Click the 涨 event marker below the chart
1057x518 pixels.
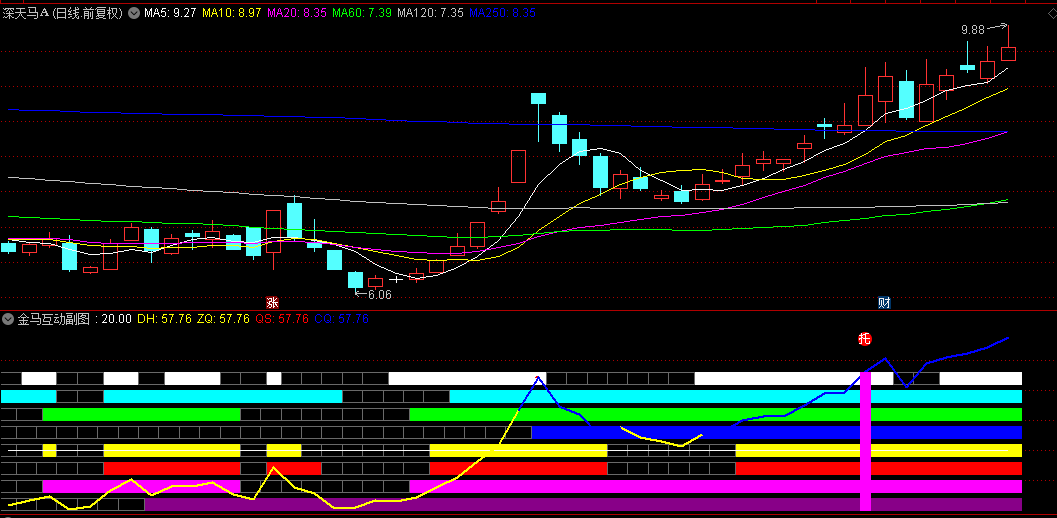(272, 302)
